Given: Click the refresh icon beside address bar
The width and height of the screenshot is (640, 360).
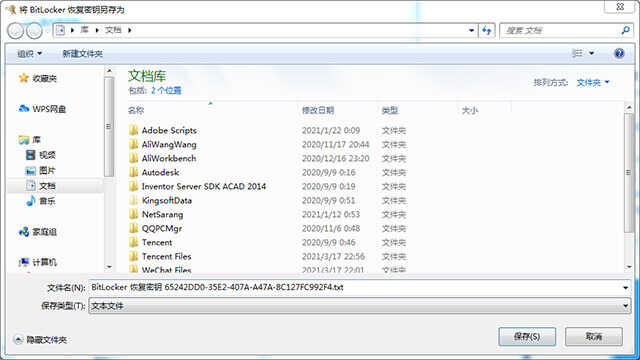Looking at the screenshot, I should (x=487, y=30).
